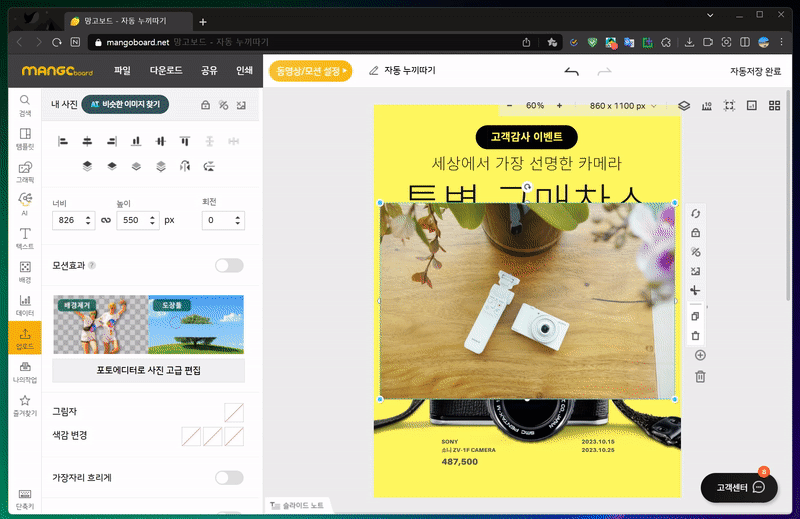Lock the image using left panel lock icon
Viewport: 800px width, 519px height.
(205, 105)
